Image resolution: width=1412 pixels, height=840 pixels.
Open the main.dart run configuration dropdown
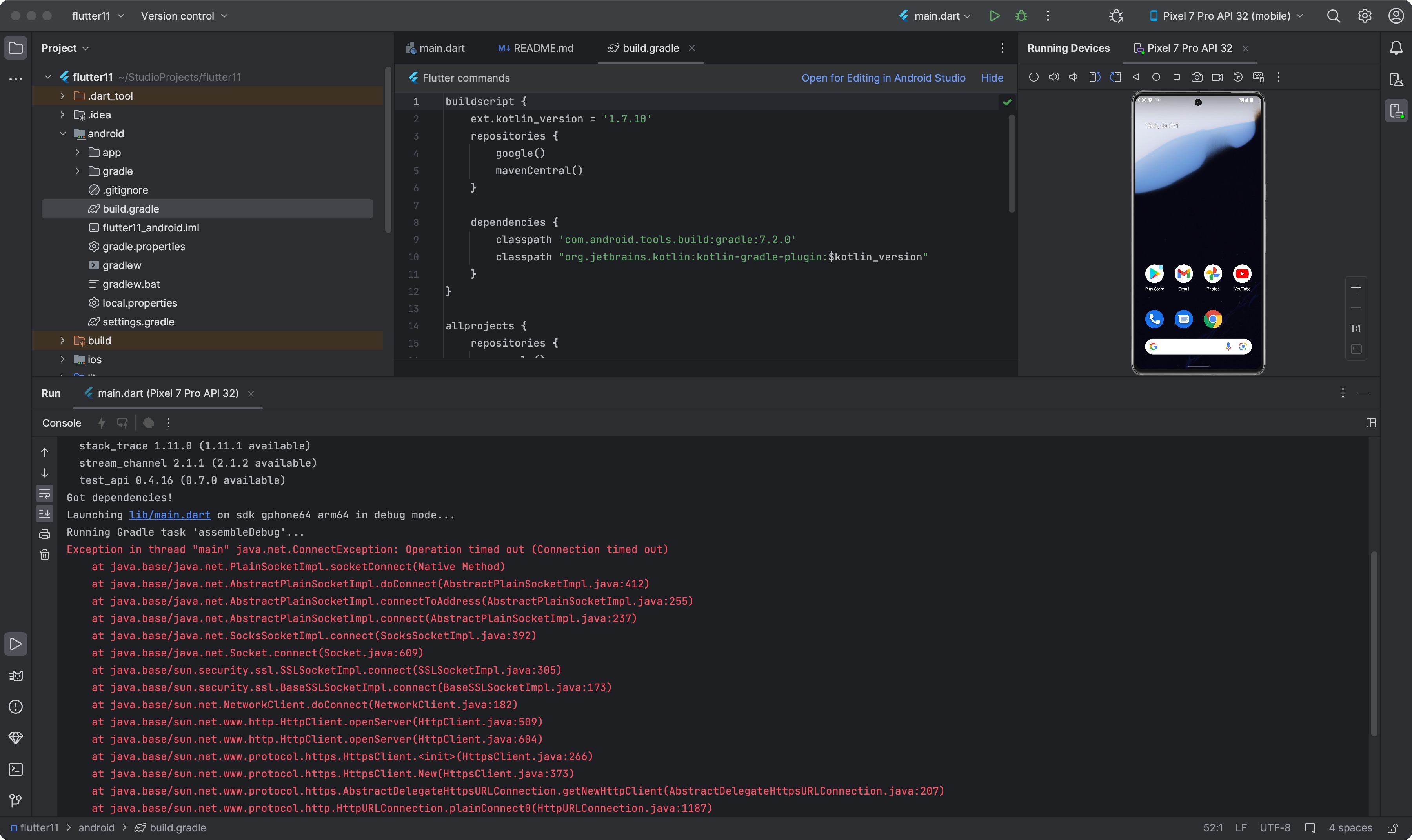coord(935,16)
